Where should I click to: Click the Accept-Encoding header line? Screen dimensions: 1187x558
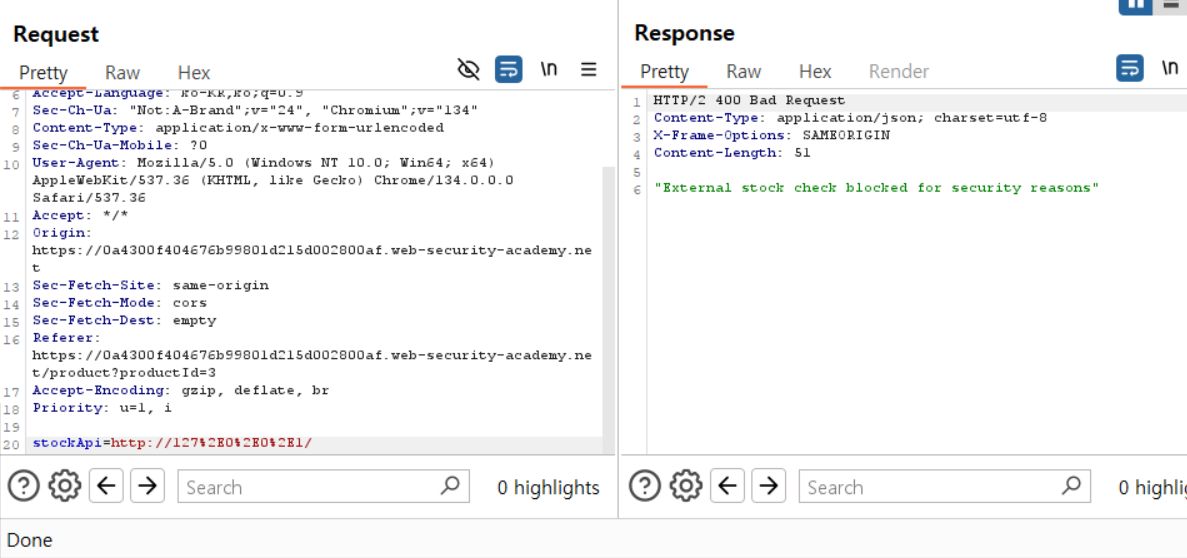point(181,391)
